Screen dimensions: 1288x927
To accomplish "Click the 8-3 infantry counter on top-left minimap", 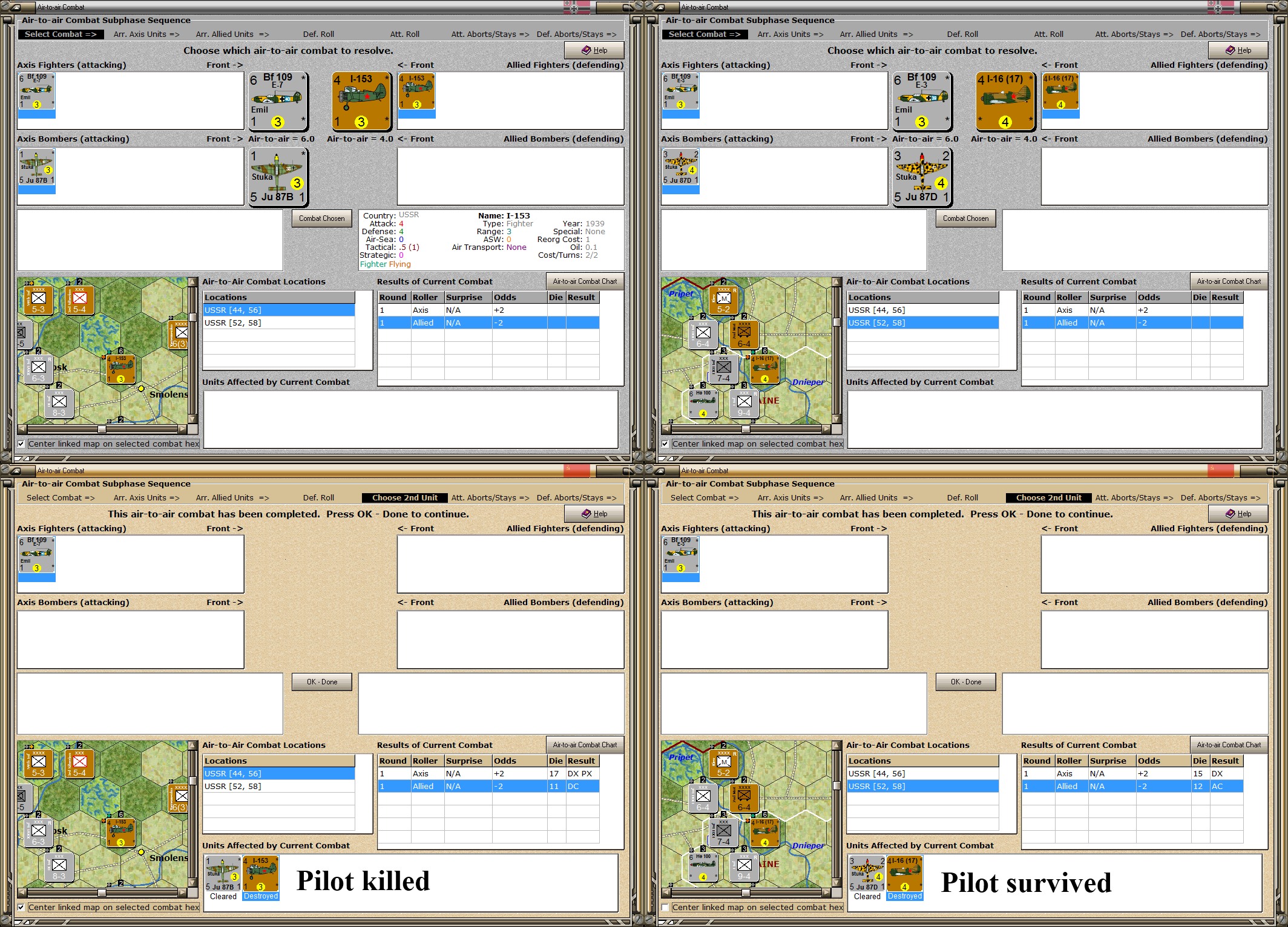I will [x=59, y=404].
